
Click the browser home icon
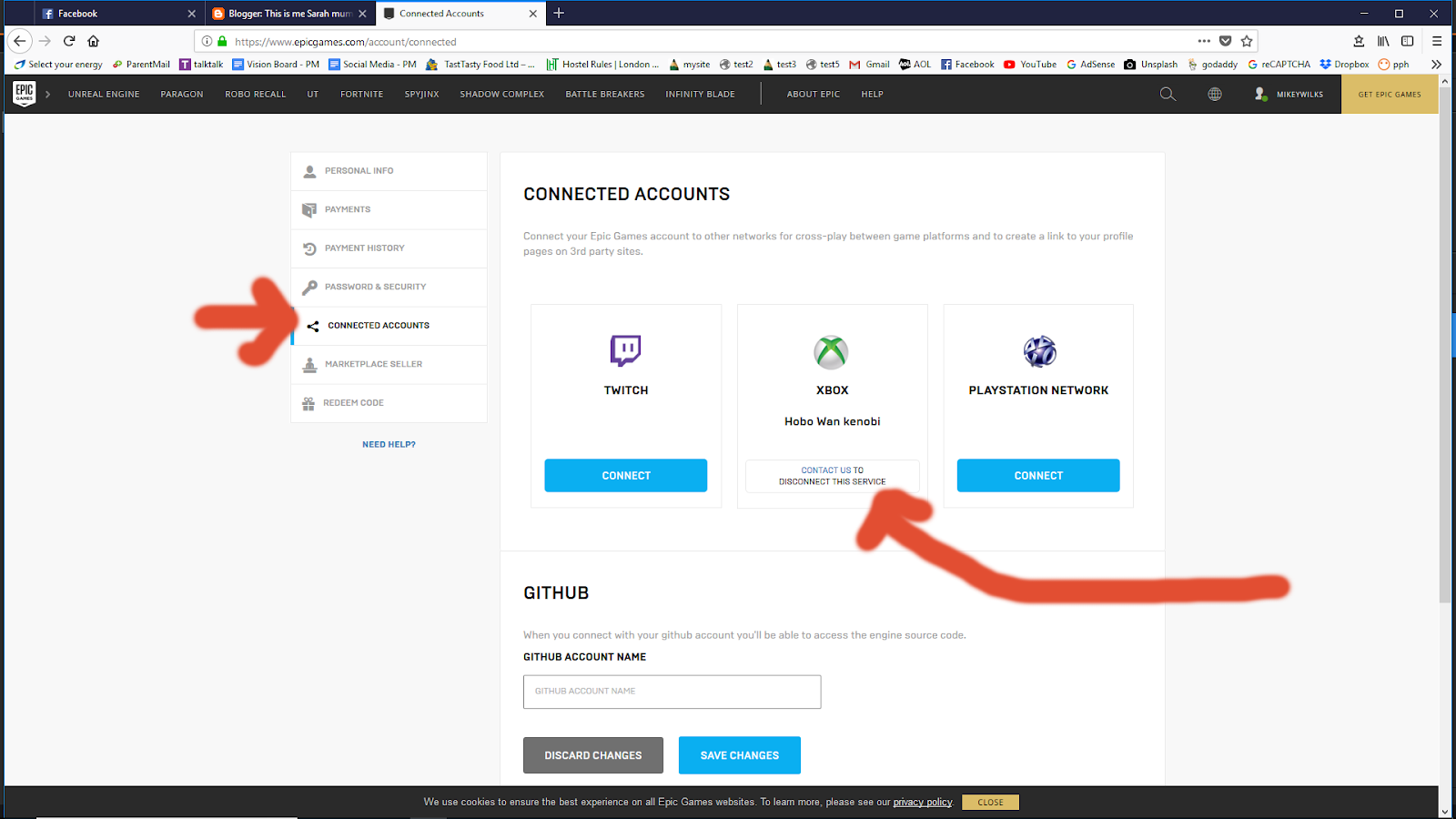tap(93, 41)
